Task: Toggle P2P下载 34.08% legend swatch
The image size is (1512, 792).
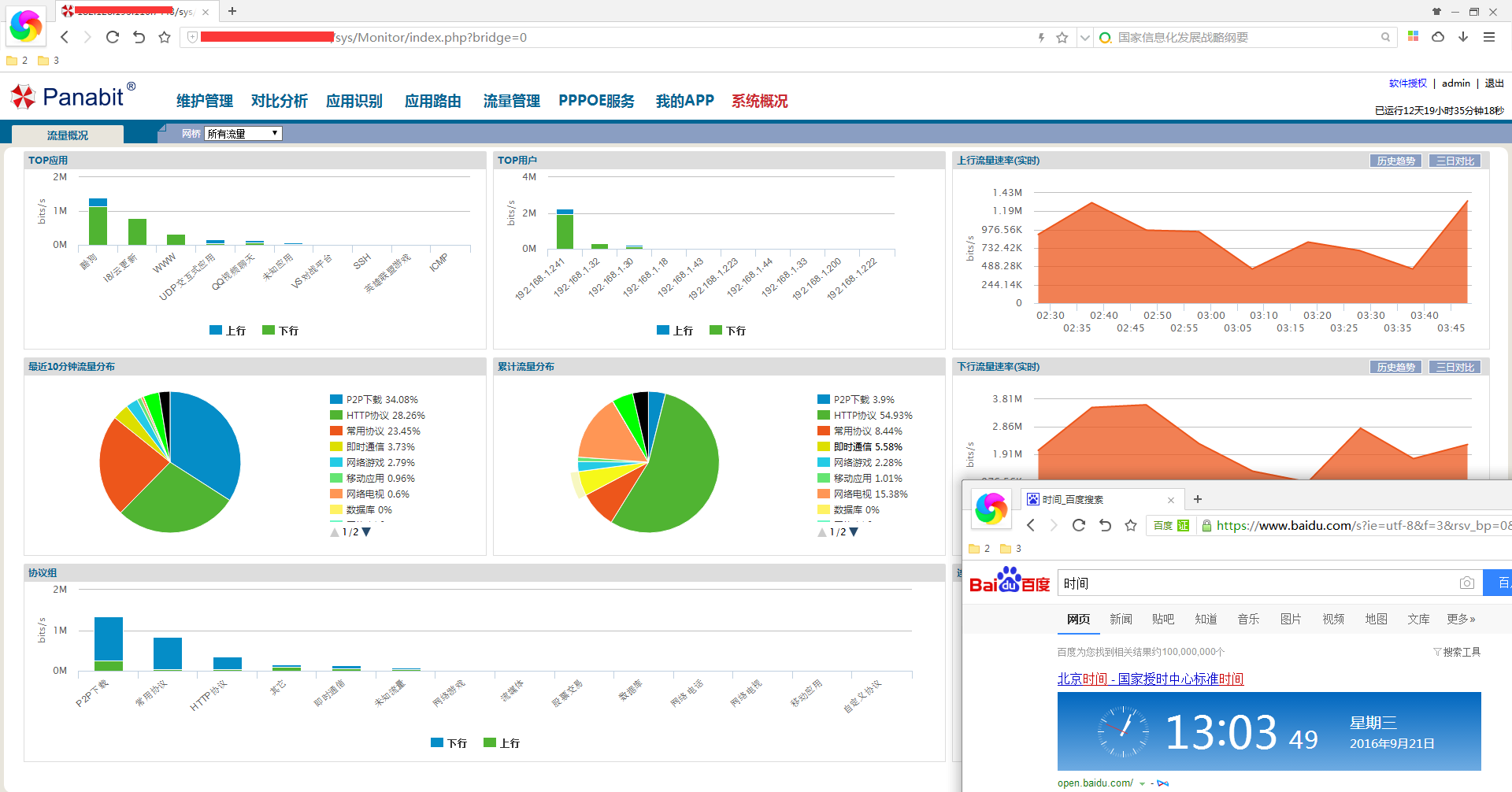Action: coord(336,399)
